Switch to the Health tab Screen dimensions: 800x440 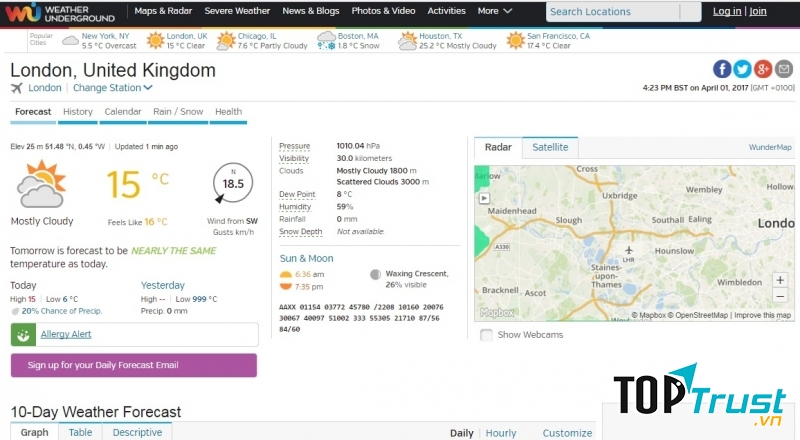229,112
